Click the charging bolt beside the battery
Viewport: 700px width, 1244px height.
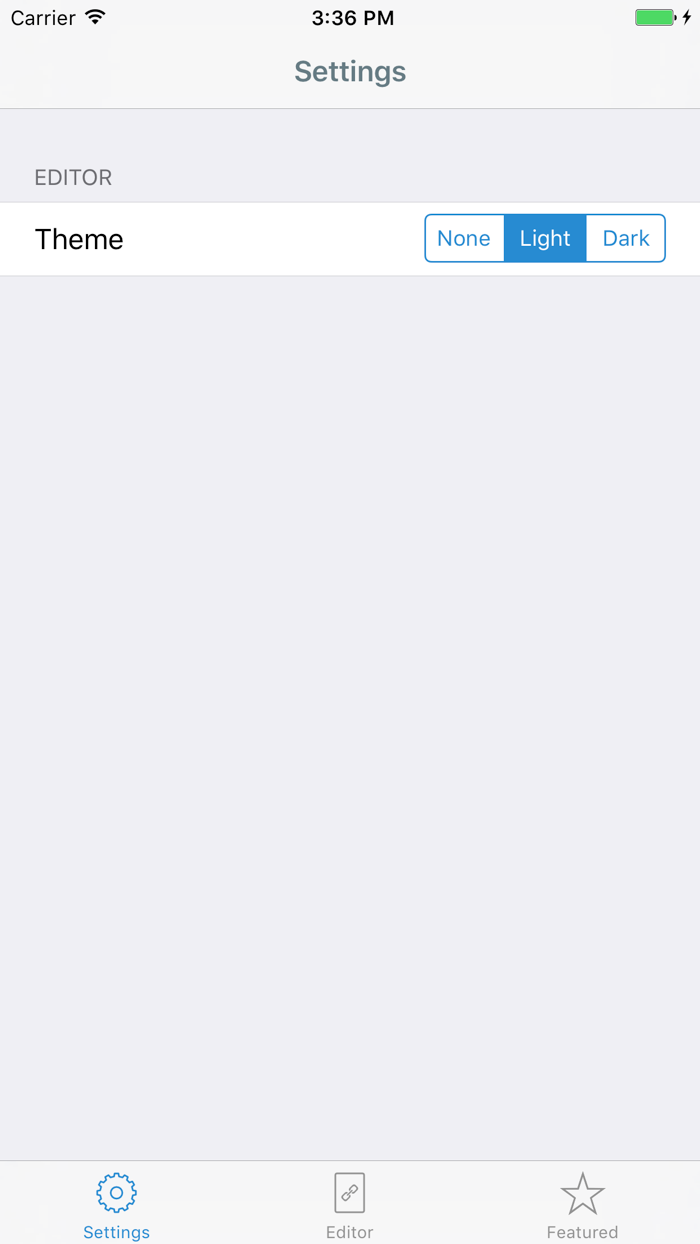point(687,17)
